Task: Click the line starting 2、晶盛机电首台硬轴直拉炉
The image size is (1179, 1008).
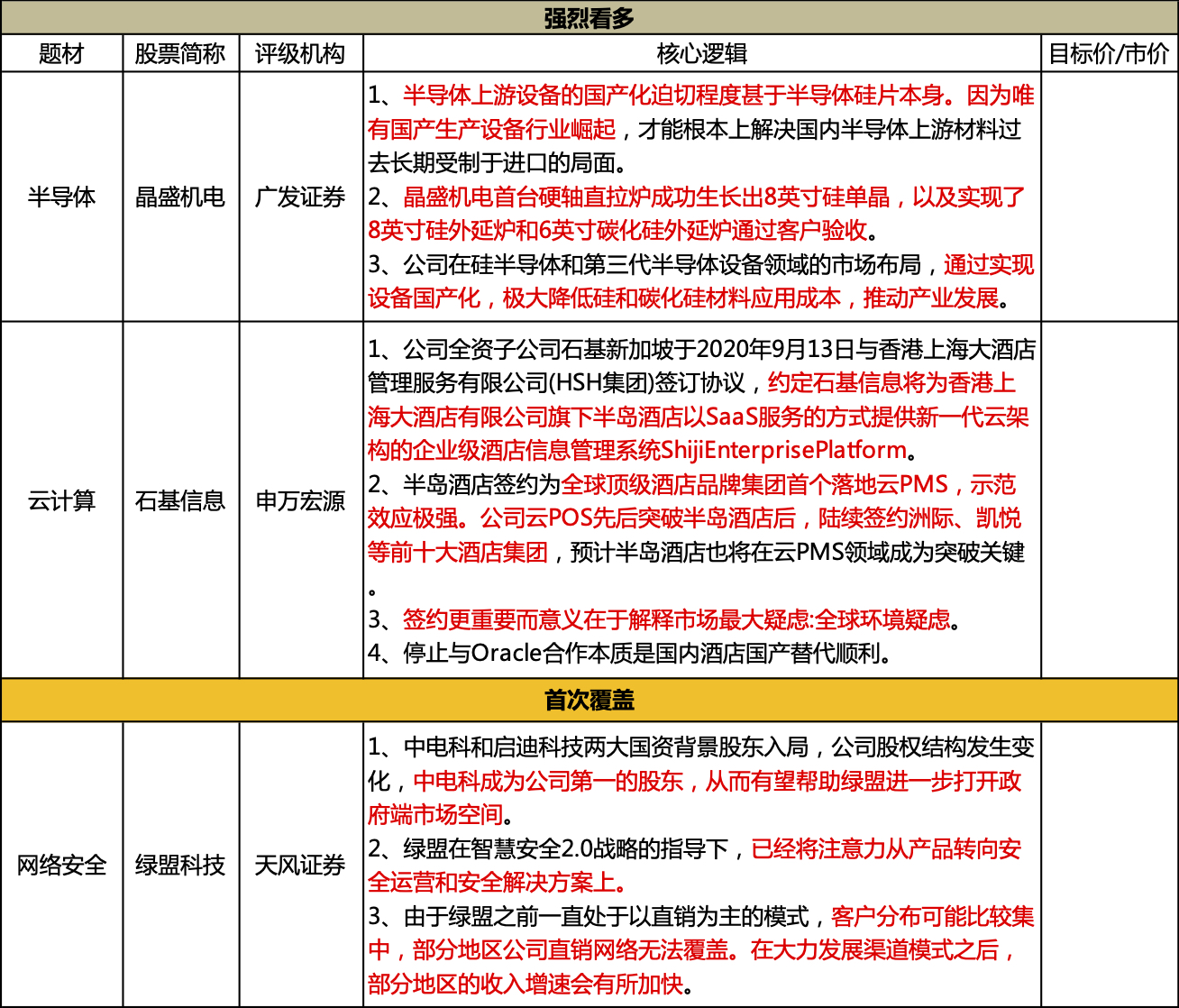Action: (x=697, y=197)
